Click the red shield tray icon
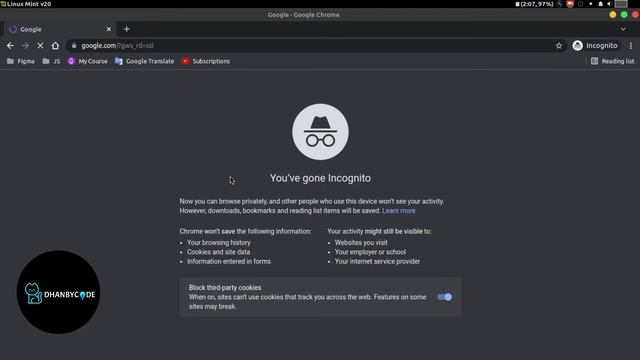640x360 pixels. pos(570,4)
